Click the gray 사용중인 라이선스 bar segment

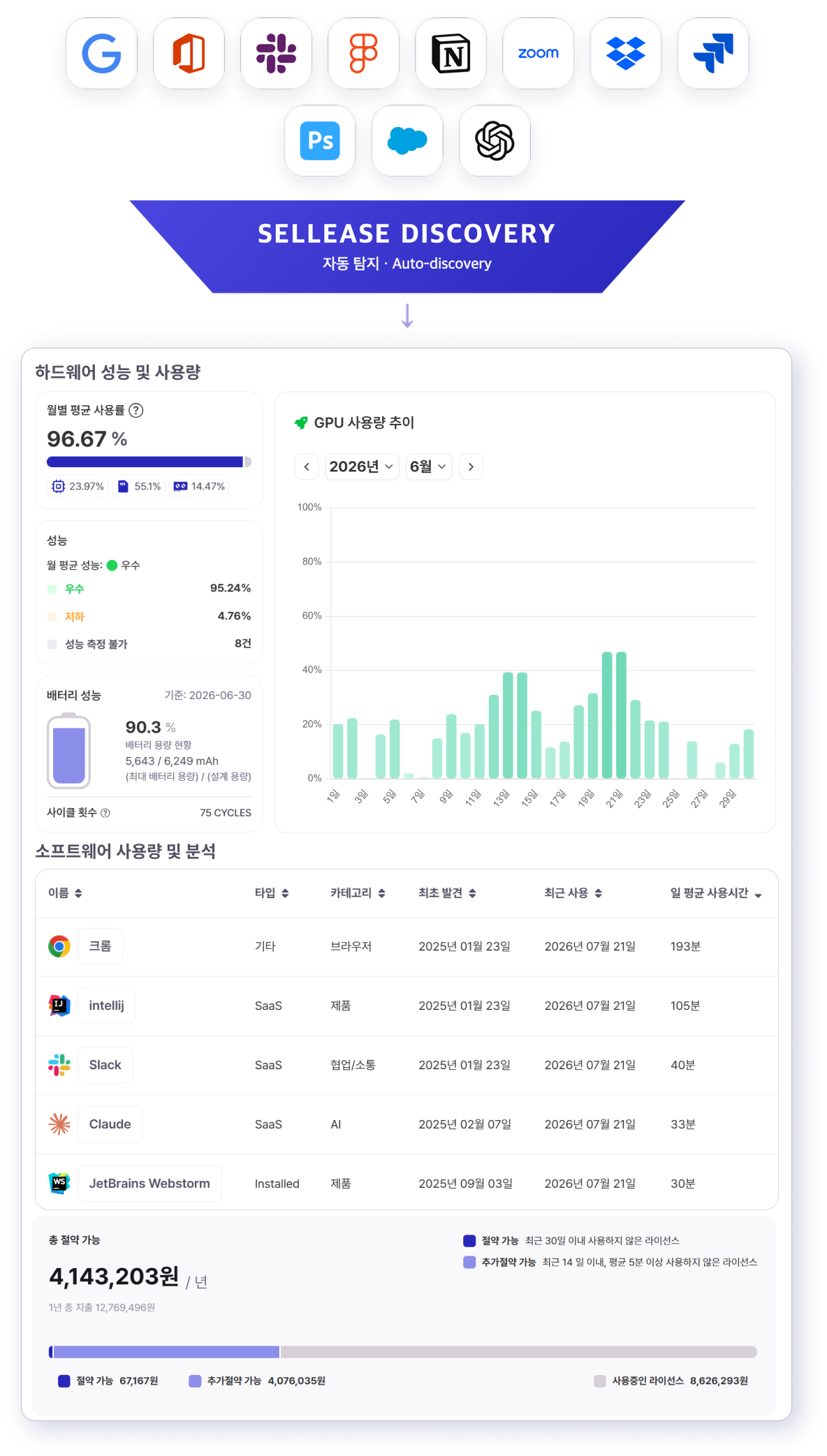[519, 1352]
